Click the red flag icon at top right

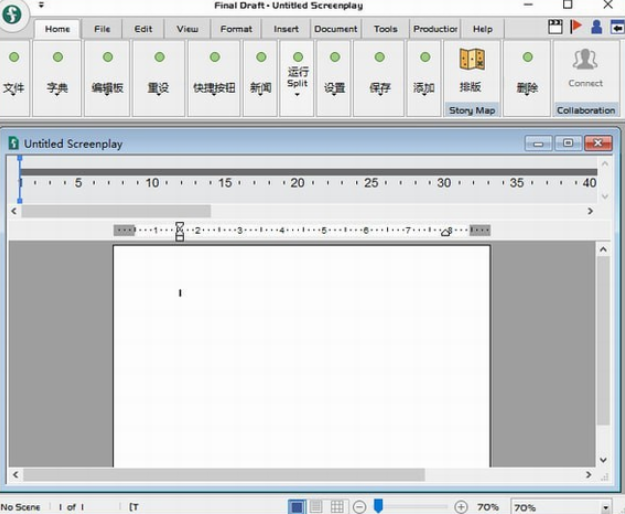[576, 28]
